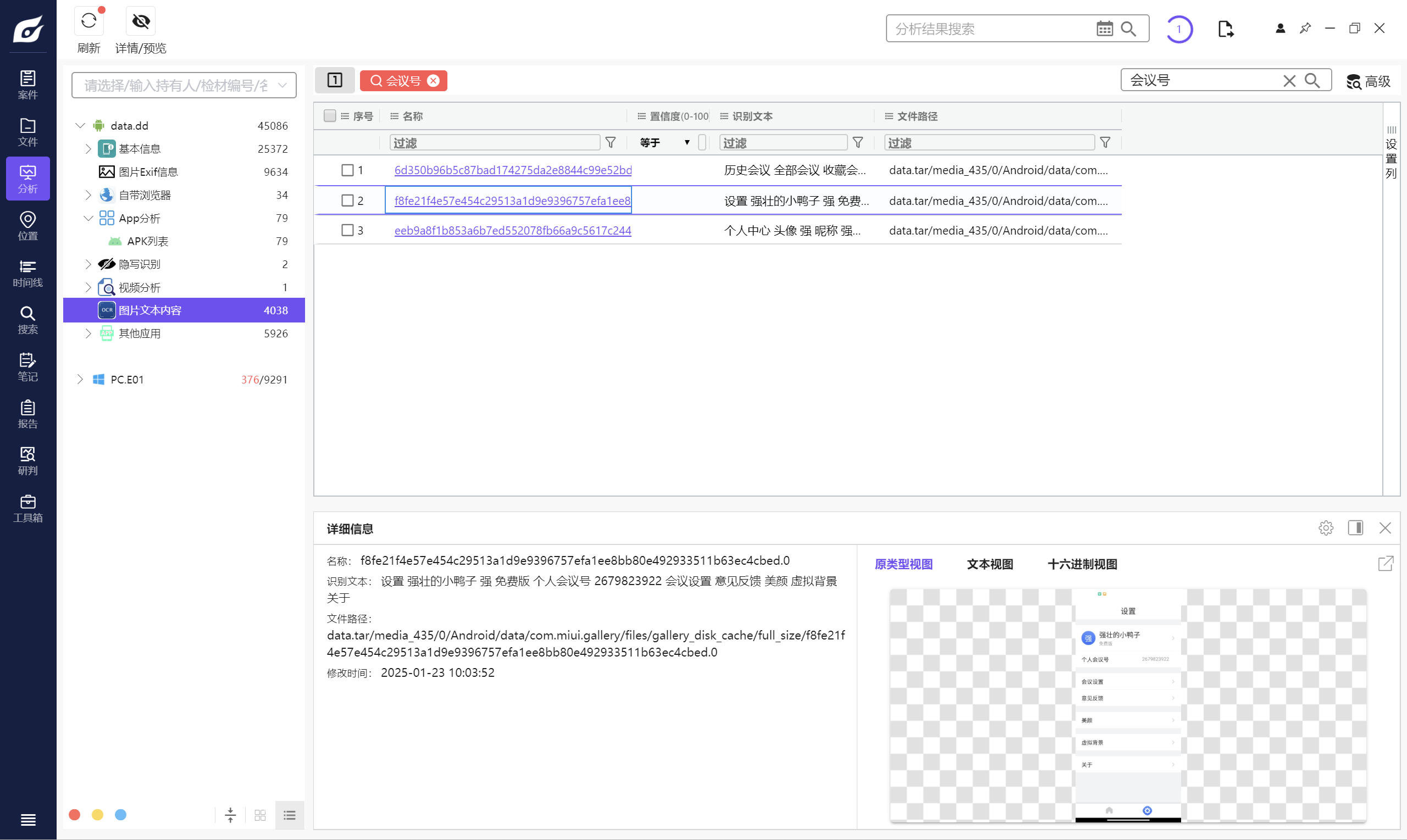Open preview in external window icon
Screen dimensions: 1407x840
1386,563
